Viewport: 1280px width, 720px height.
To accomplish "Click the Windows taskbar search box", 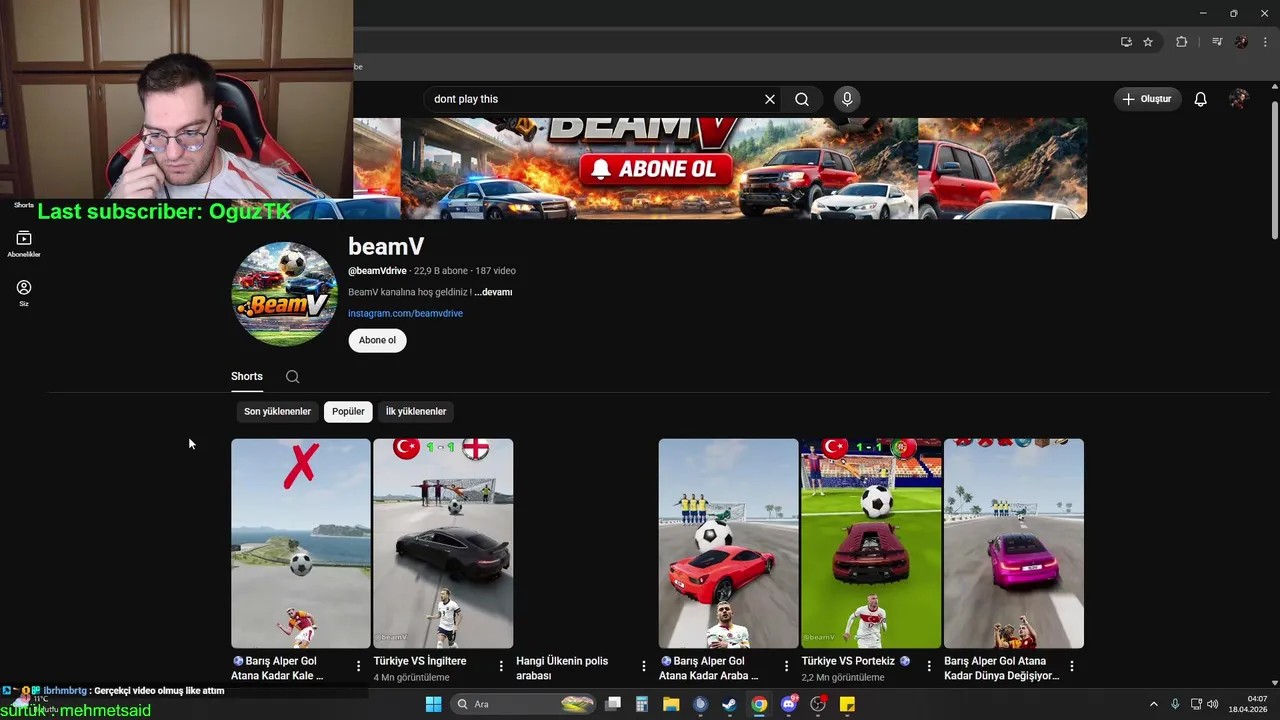I will (x=522, y=704).
